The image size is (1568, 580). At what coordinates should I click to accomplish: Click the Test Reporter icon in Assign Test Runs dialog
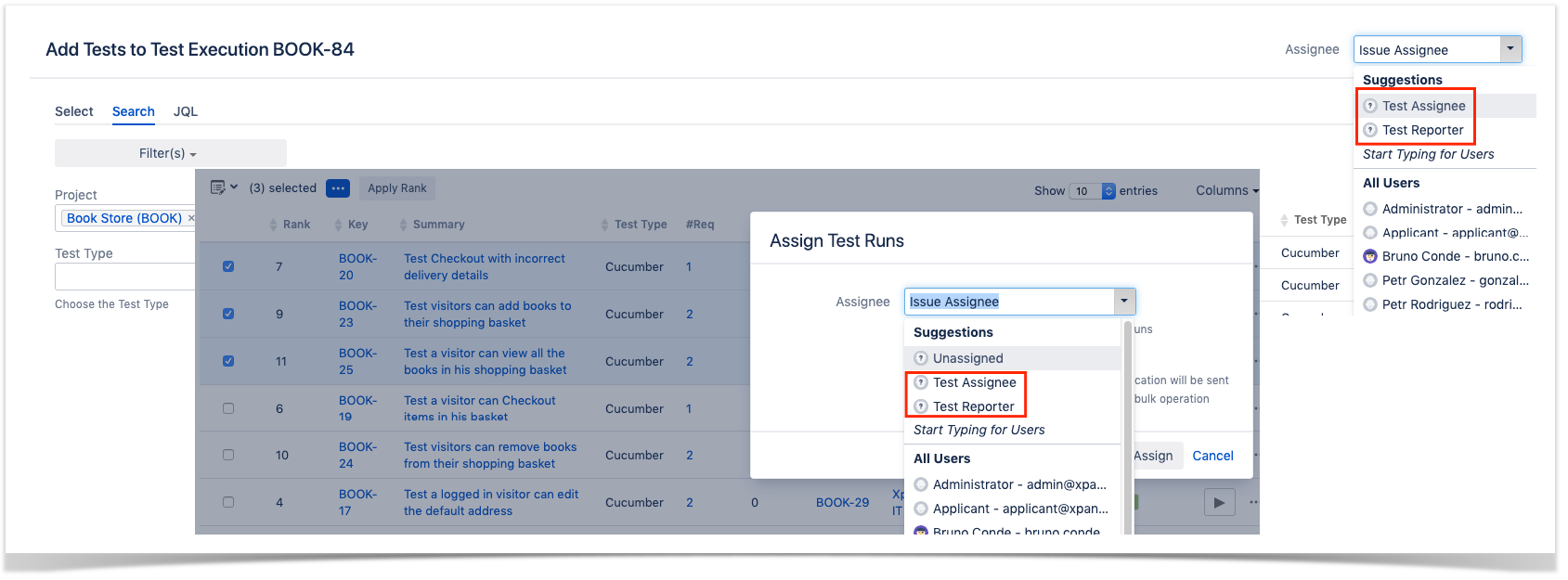coord(921,406)
